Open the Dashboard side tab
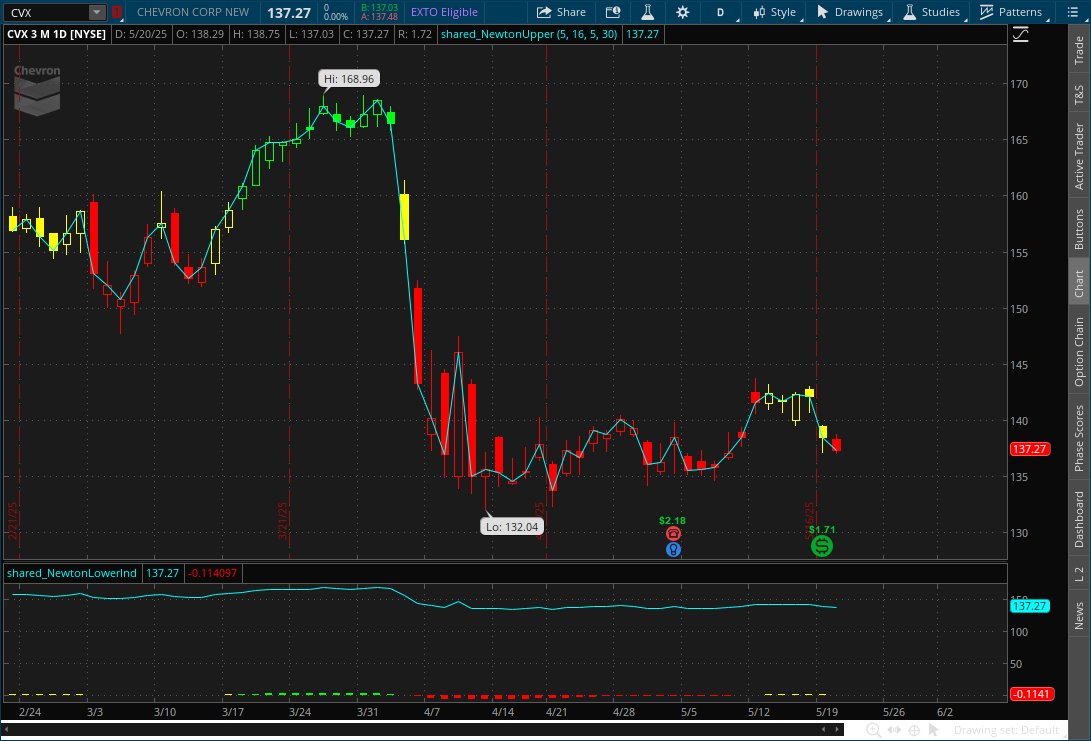This screenshot has width=1091, height=741. [1079, 519]
